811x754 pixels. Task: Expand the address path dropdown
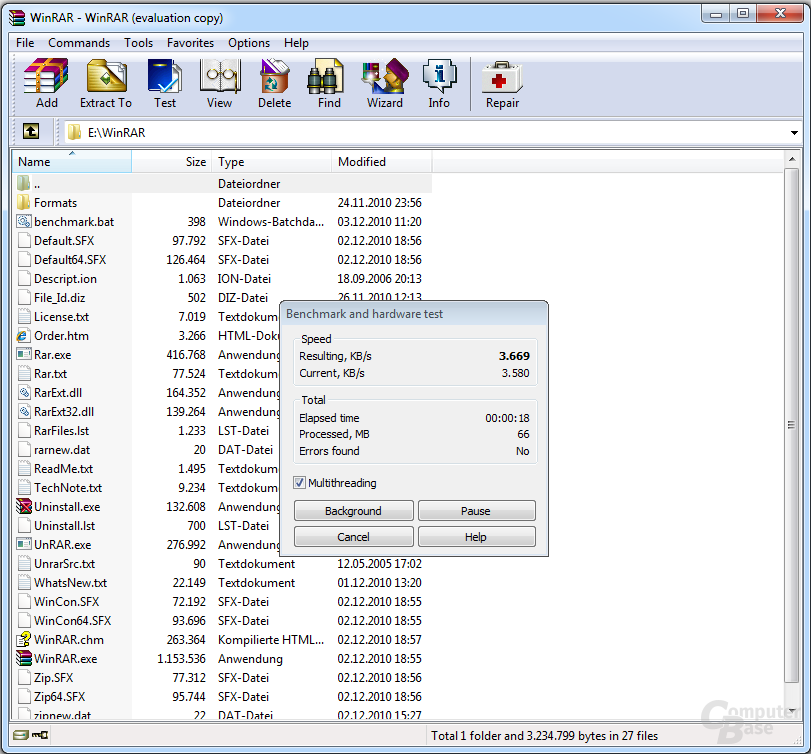click(794, 133)
